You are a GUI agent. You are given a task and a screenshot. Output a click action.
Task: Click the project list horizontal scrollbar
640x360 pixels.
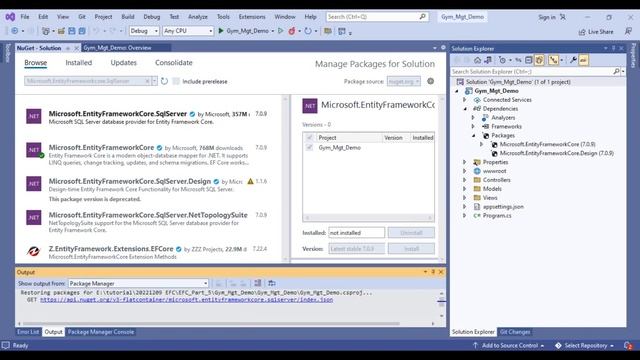tap(368, 218)
